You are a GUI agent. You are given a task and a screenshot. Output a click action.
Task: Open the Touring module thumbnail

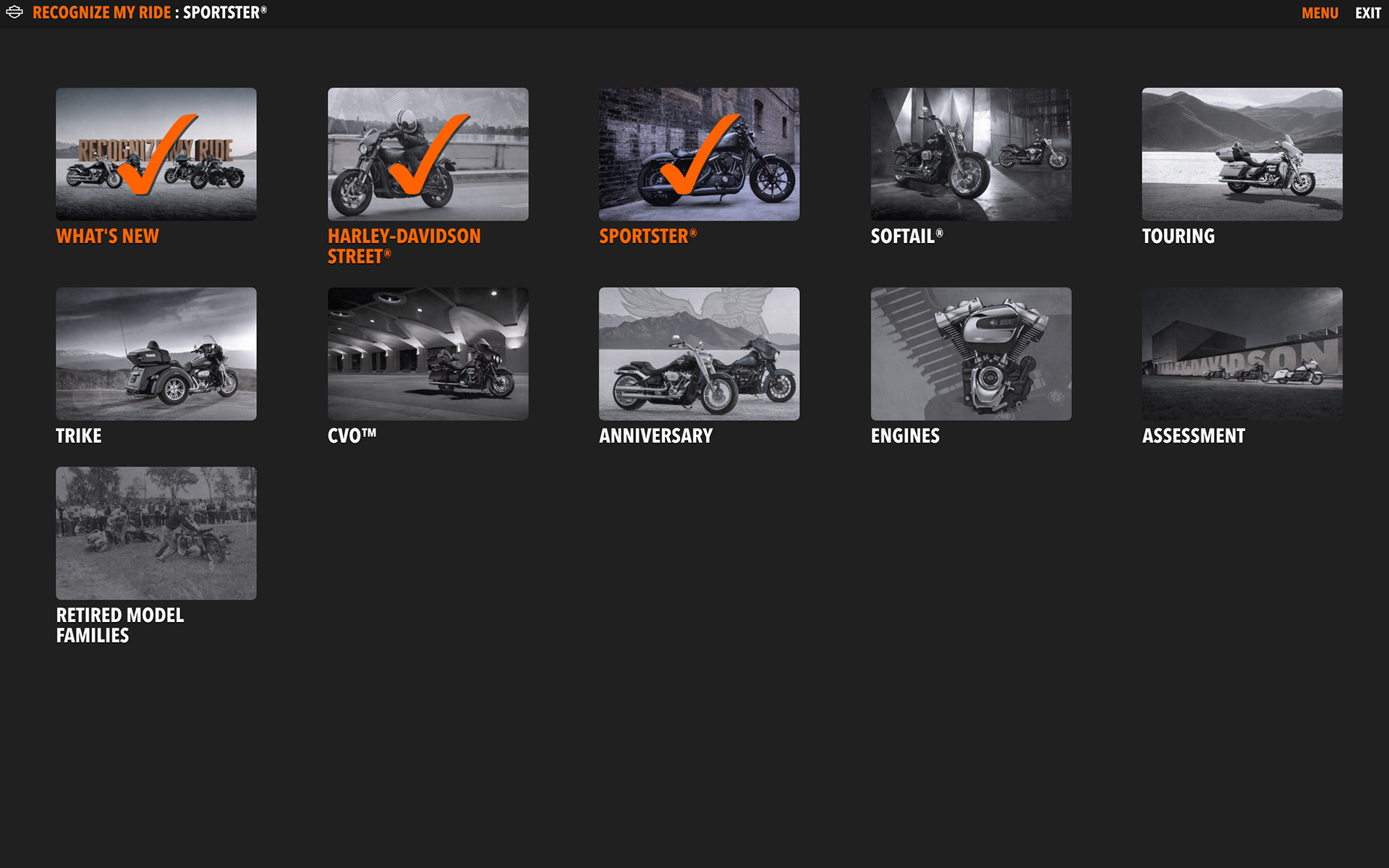click(x=1242, y=154)
